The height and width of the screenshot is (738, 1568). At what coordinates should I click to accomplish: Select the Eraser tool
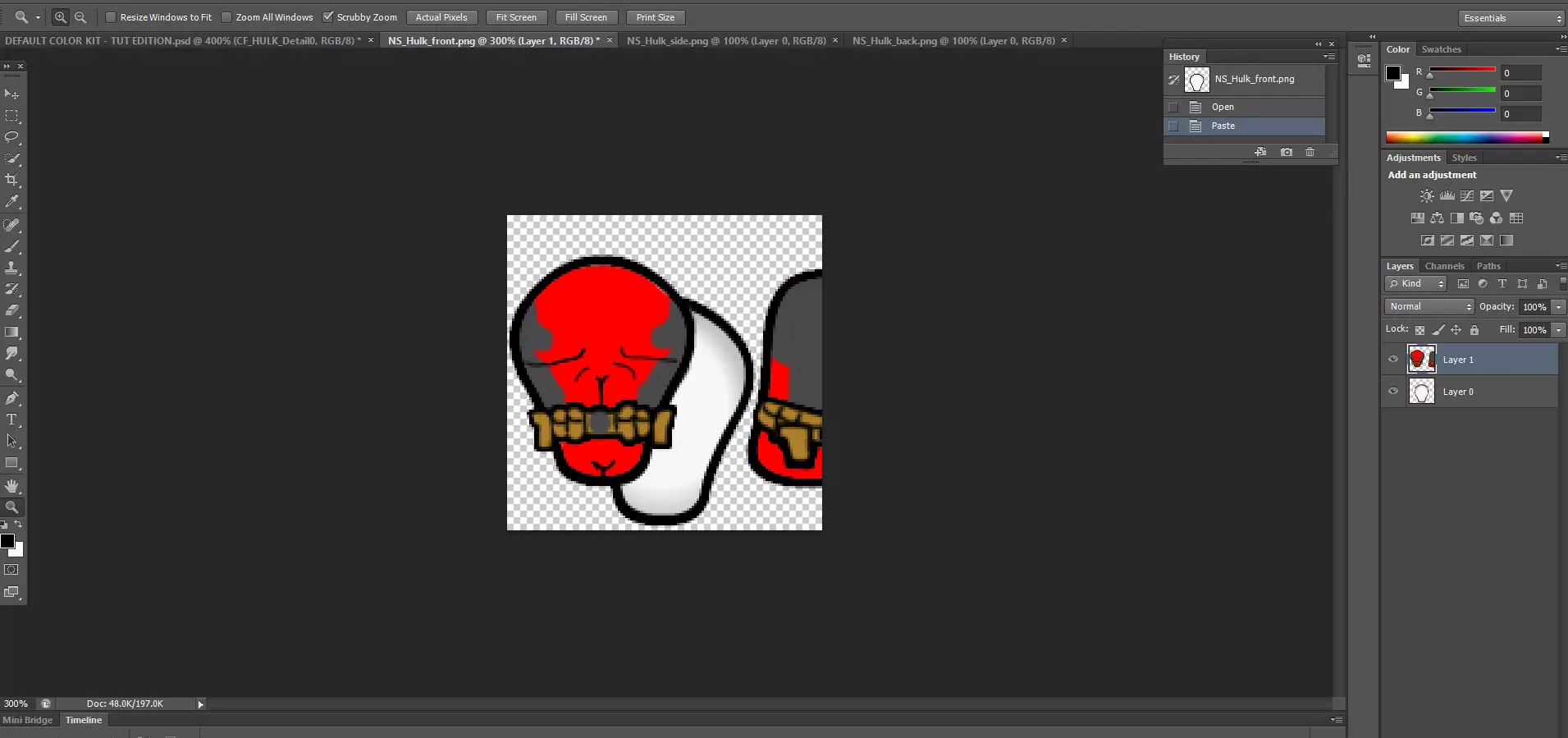11,310
